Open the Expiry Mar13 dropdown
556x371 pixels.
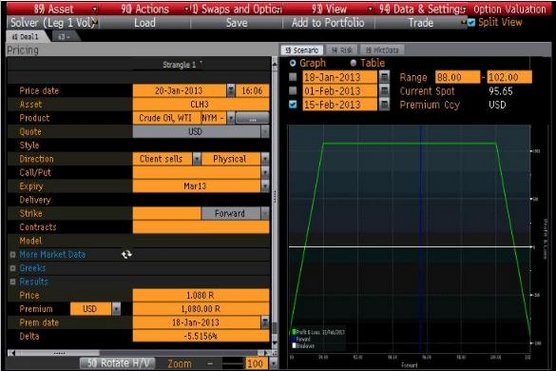click(x=265, y=186)
